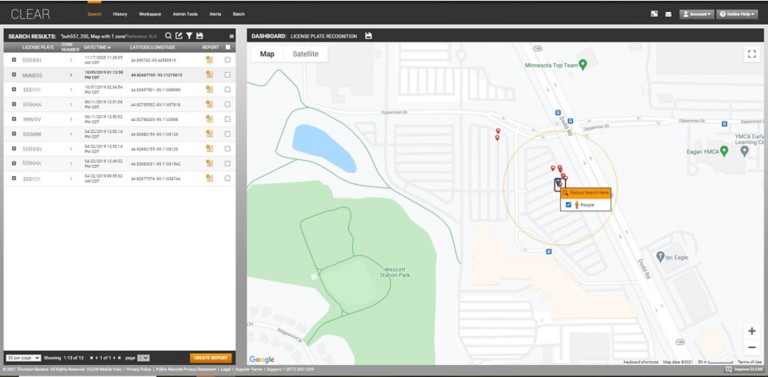
Task: Expand the 10/07/2019 result row
Action: (14, 89)
